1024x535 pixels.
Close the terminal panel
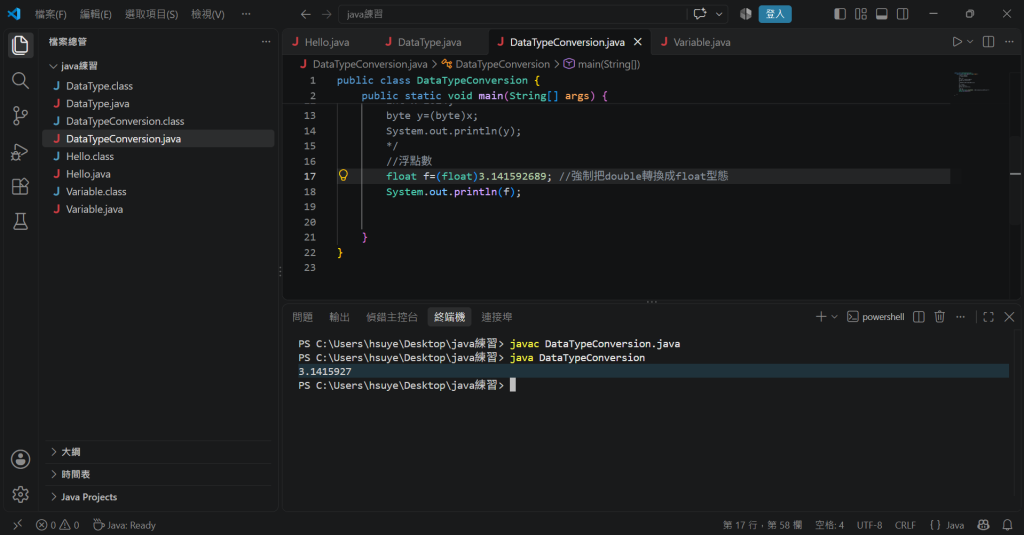click(1009, 317)
